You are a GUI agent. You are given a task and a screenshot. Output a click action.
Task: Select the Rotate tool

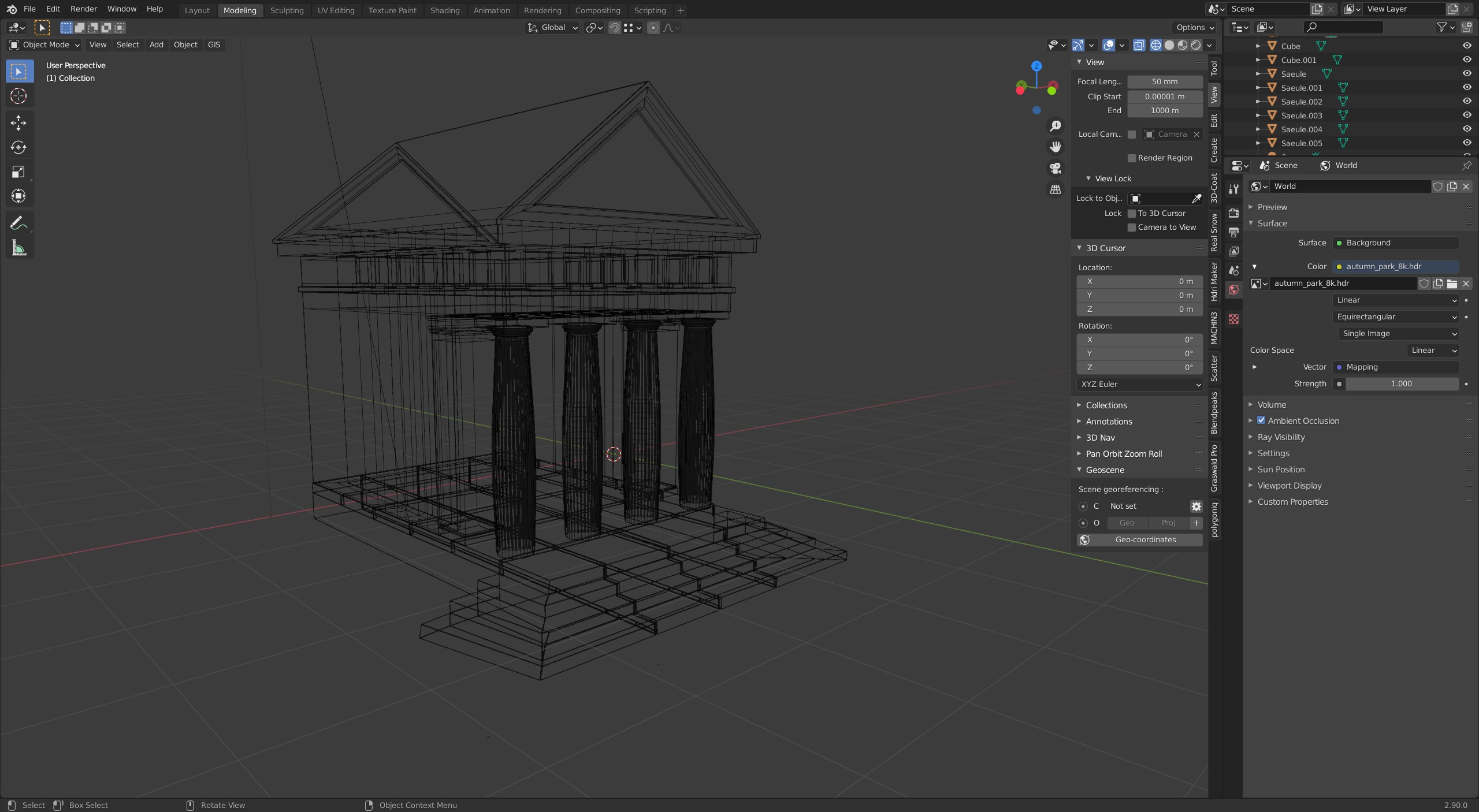point(18,147)
